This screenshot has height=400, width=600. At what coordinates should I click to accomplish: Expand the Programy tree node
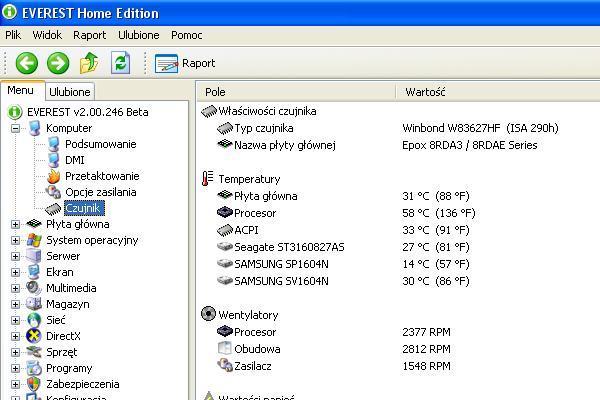coord(15,369)
